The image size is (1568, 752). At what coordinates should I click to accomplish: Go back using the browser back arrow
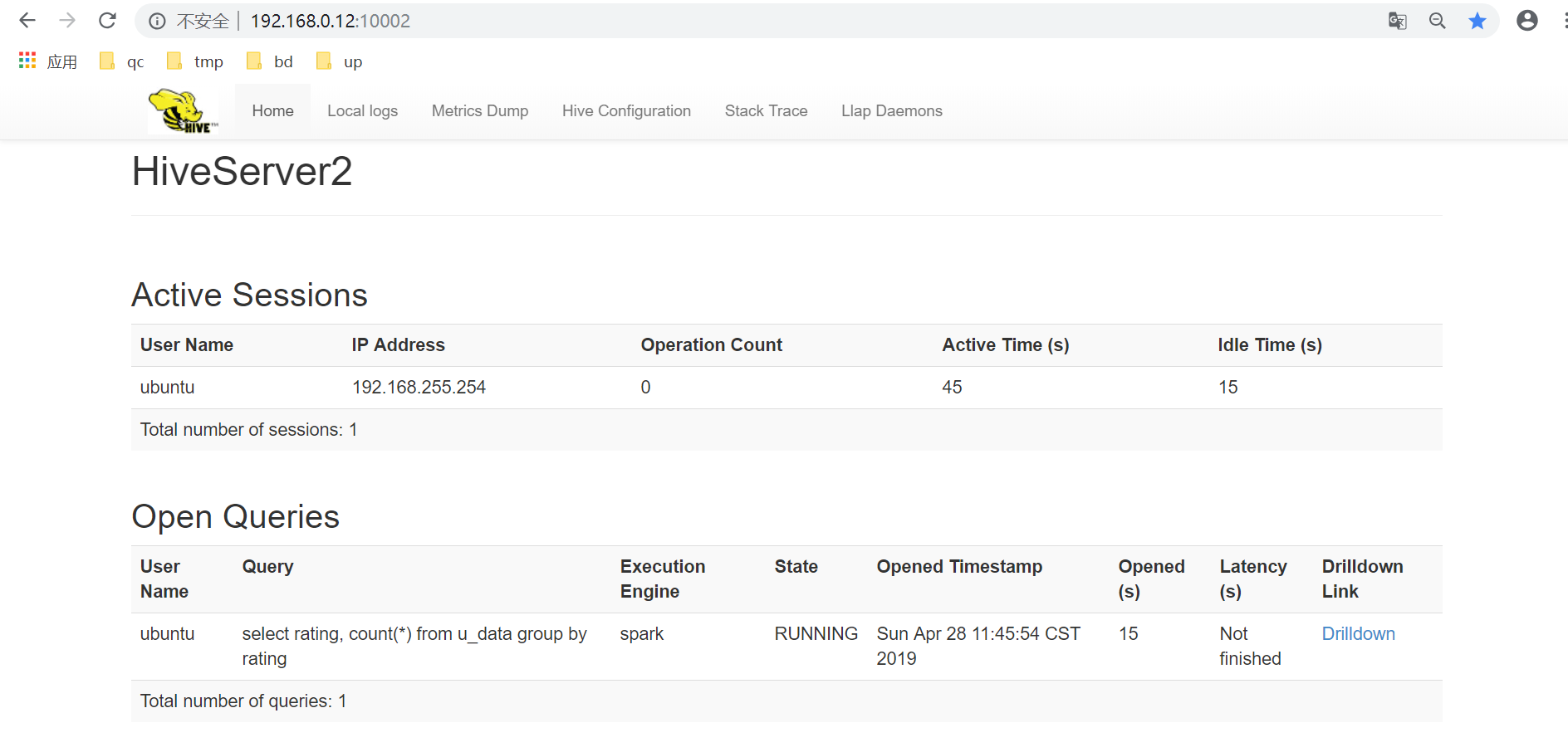[27, 21]
